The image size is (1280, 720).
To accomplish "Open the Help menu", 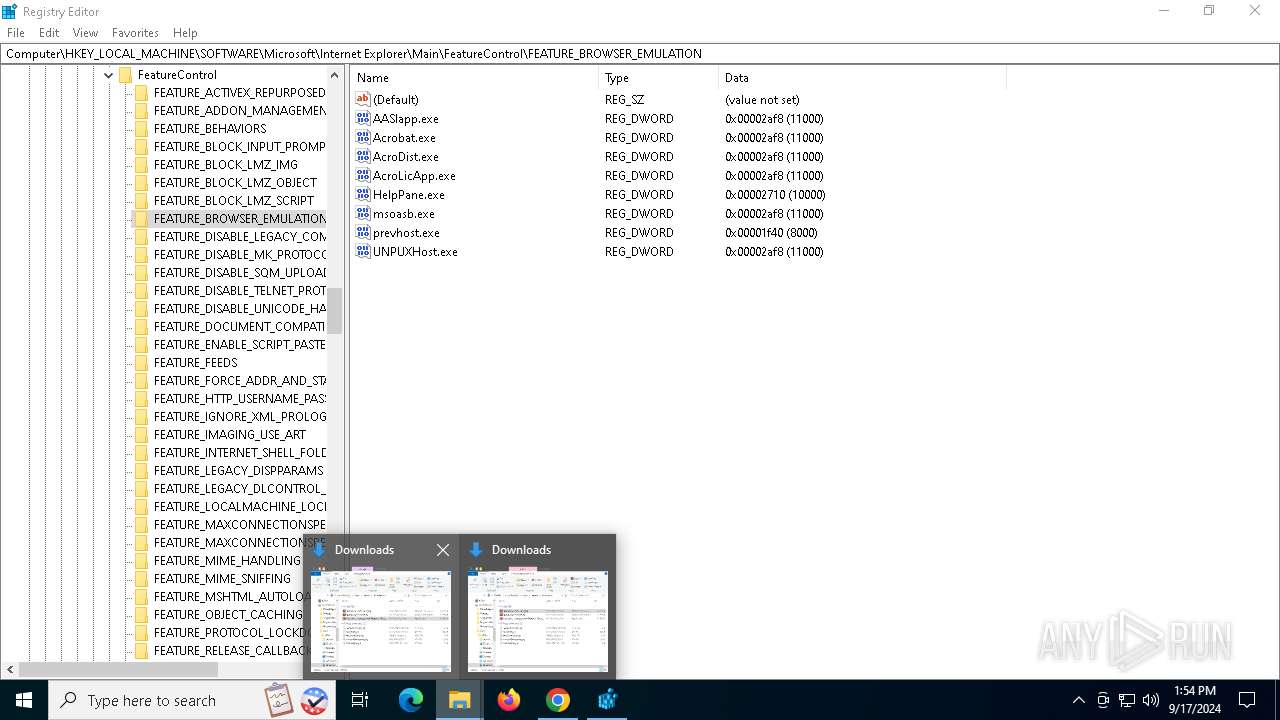I will [x=185, y=33].
